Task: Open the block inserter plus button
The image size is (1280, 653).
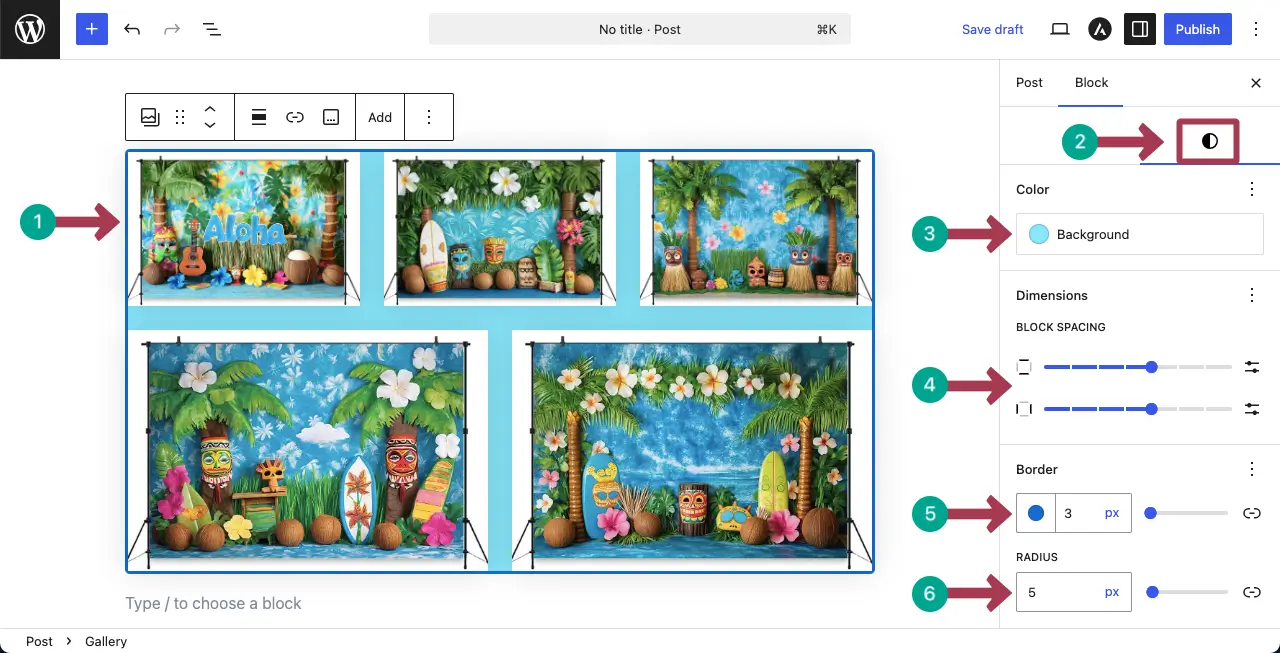Action: (91, 29)
